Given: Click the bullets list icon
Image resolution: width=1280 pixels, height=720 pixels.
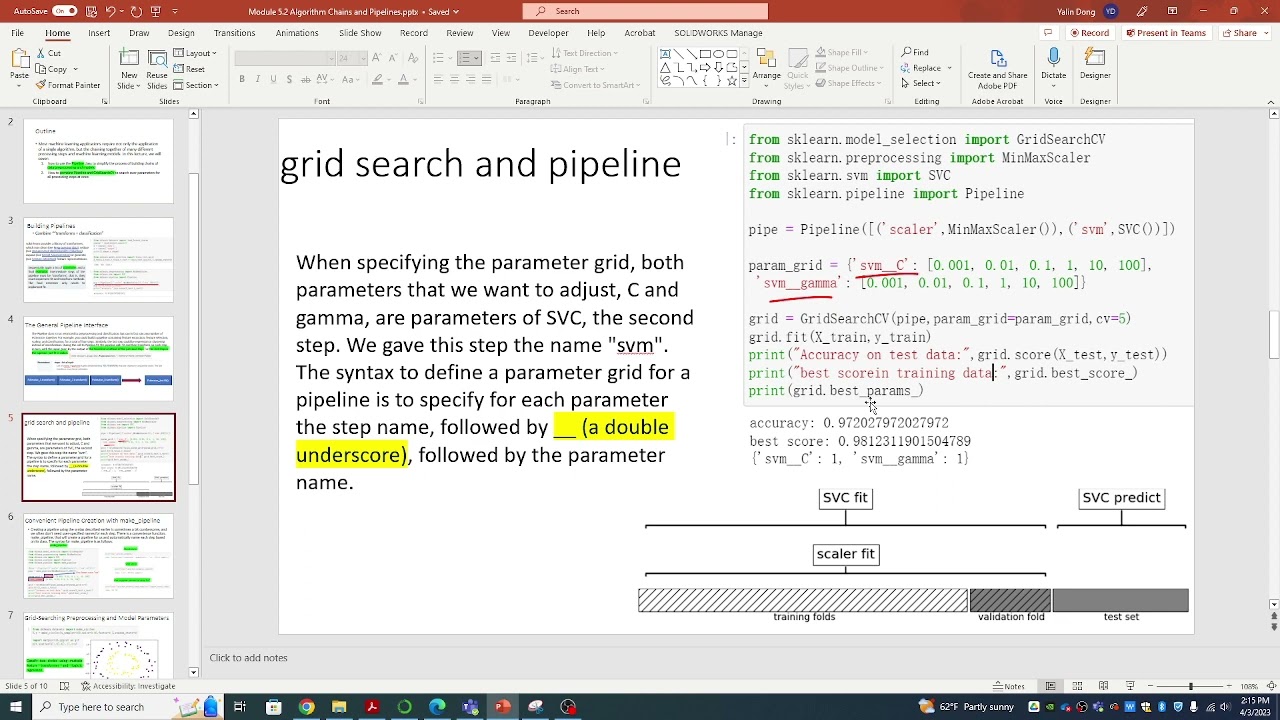Looking at the screenshot, I should click(439, 58).
